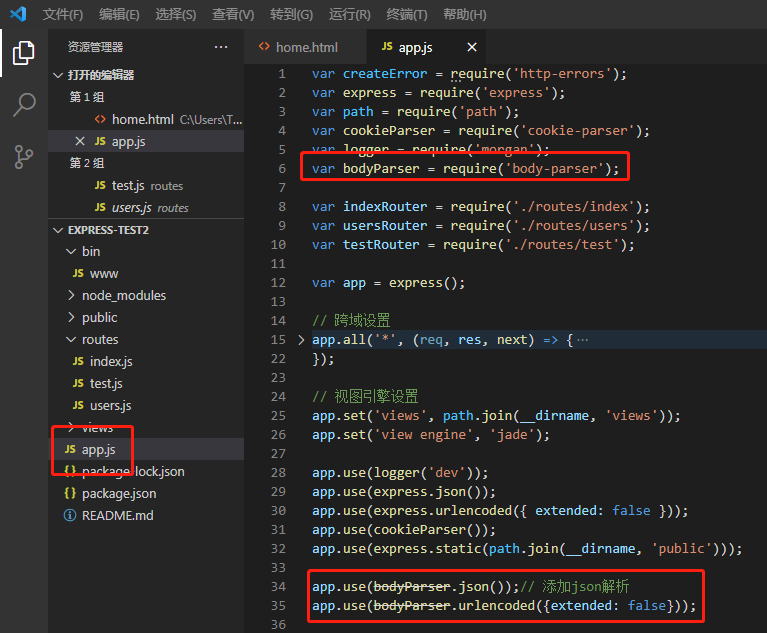Viewport: 767px width, 633px height.
Task: Click the 第 1 组 group label
Action: tap(87, 97)
